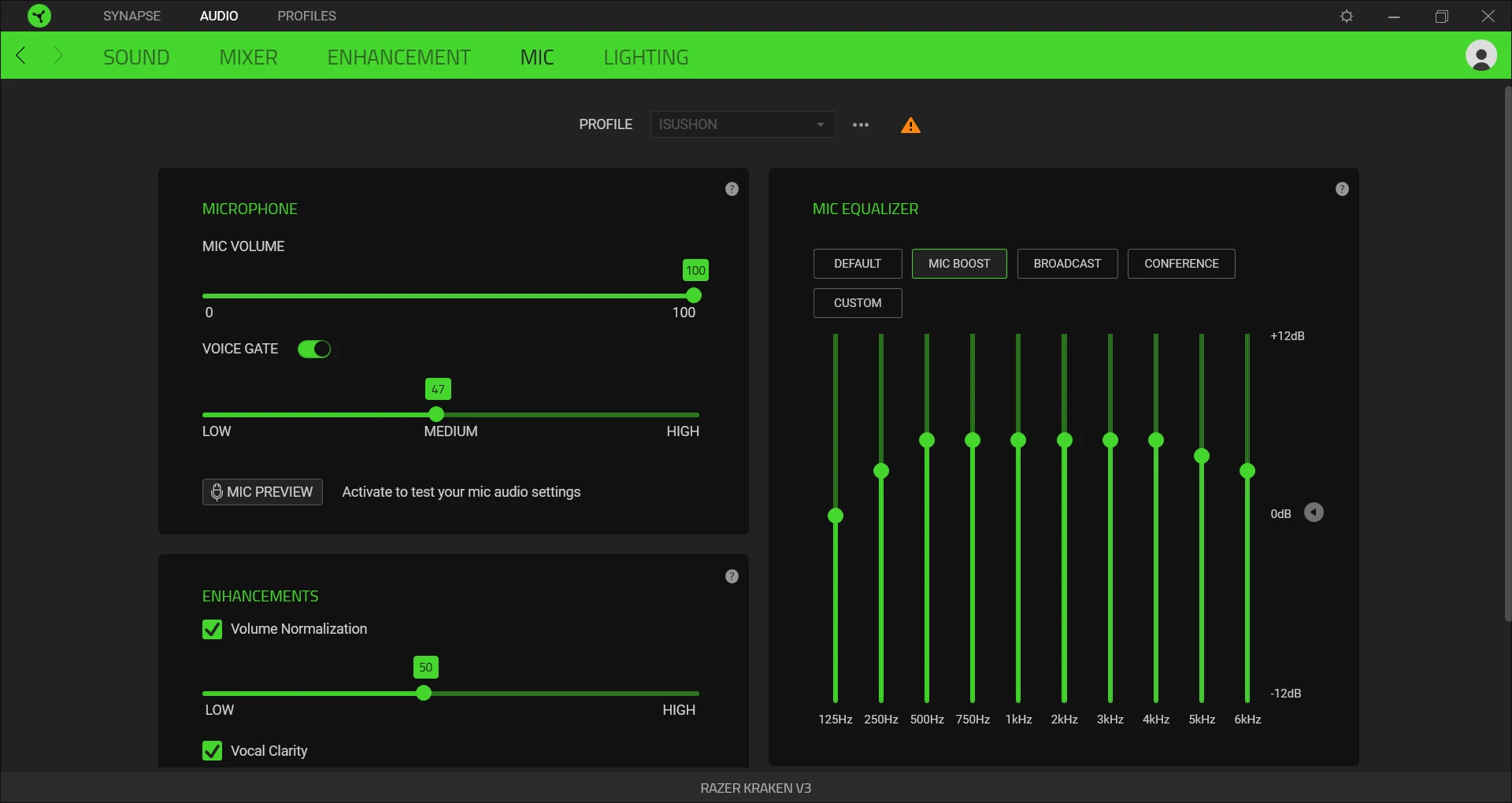Click the vertical page scrollbar

(x=1507, y=354)
